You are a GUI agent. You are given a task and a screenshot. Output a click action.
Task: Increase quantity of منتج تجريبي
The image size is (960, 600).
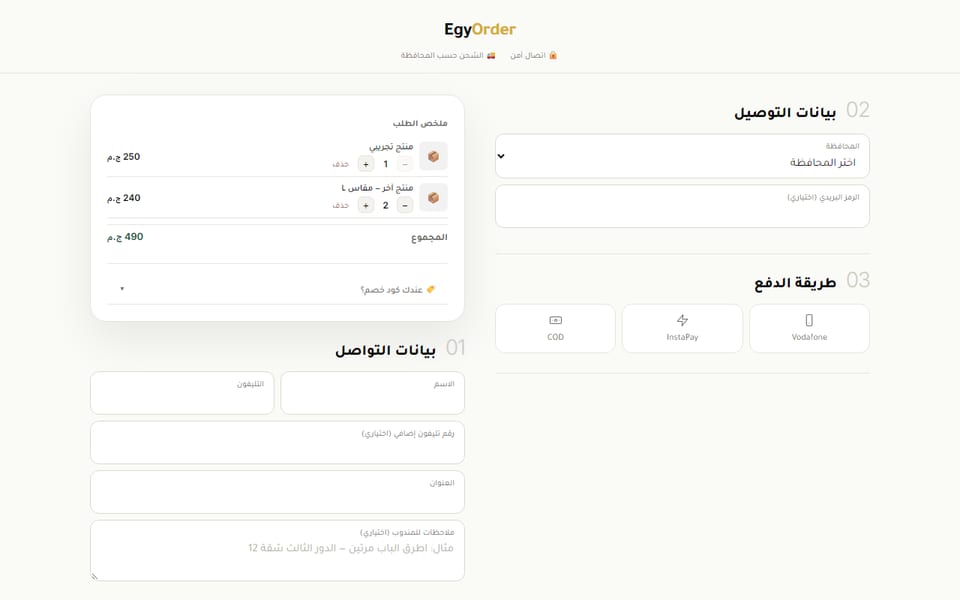[x=366, y=164]
